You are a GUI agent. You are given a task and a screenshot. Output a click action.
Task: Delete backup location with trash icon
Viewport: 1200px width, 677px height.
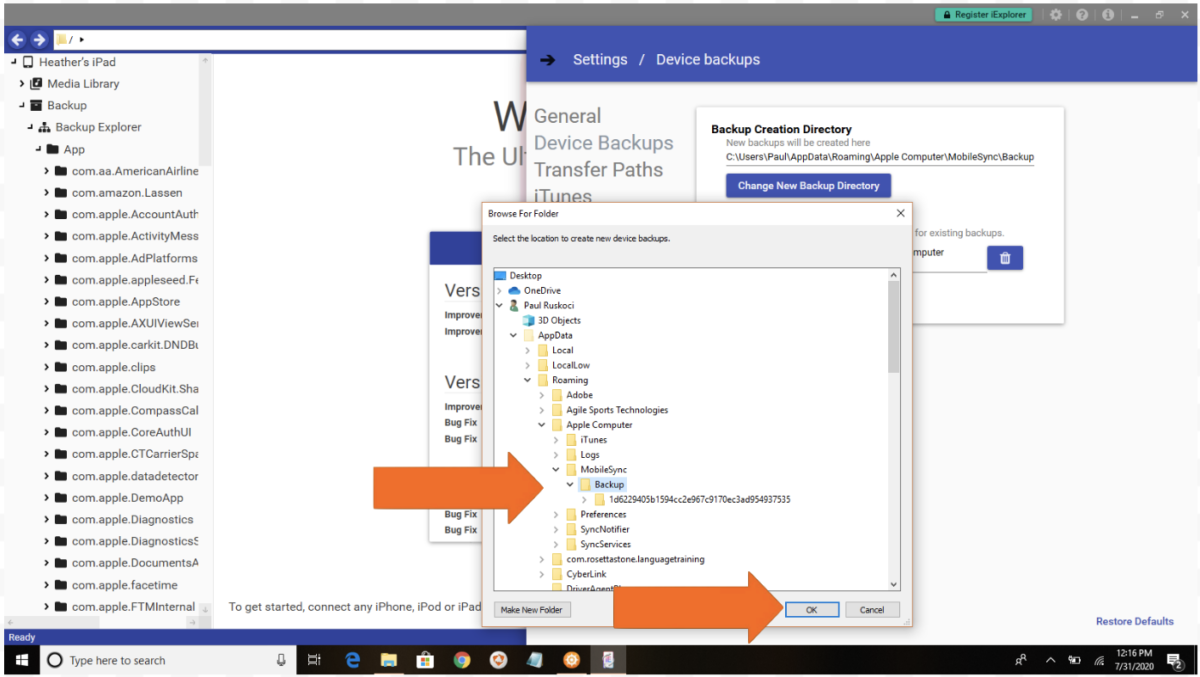[1005, 258]
